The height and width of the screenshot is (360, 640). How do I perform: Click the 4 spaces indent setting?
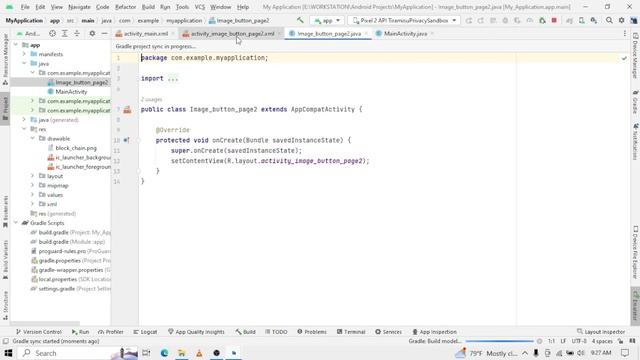coord(602,341)
